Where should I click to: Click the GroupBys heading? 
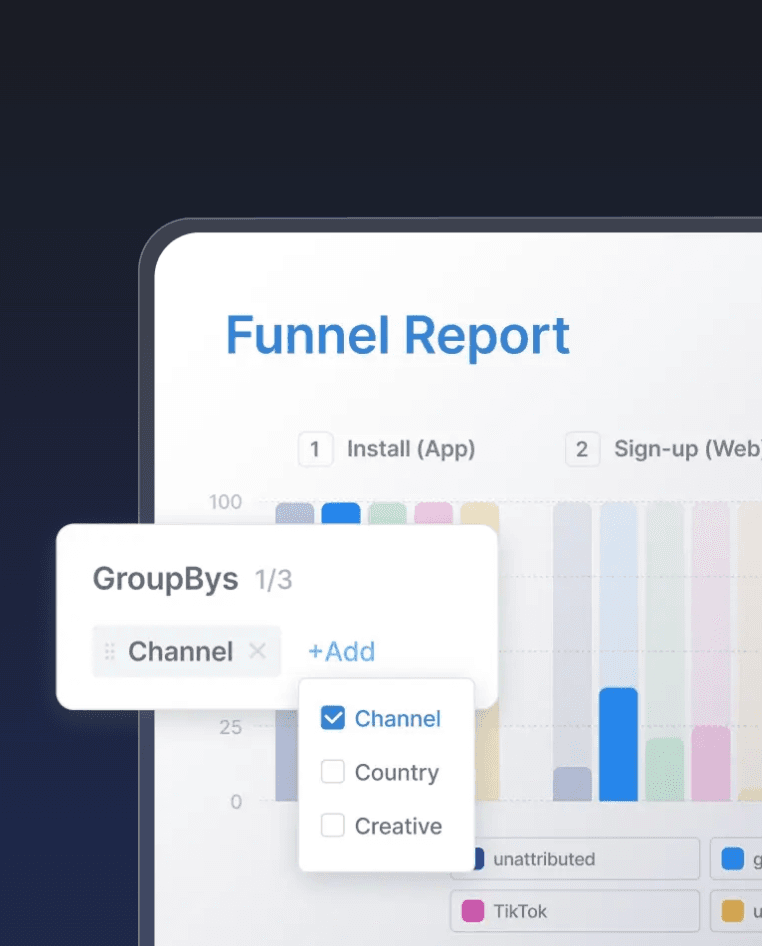coord(165,579)
